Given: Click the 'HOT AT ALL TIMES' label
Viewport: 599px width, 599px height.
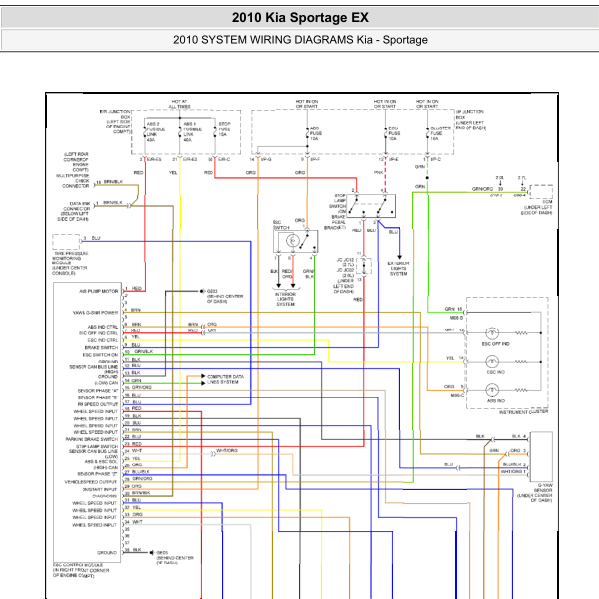Looking at the screenshot, I should click(x=180, y=104).
